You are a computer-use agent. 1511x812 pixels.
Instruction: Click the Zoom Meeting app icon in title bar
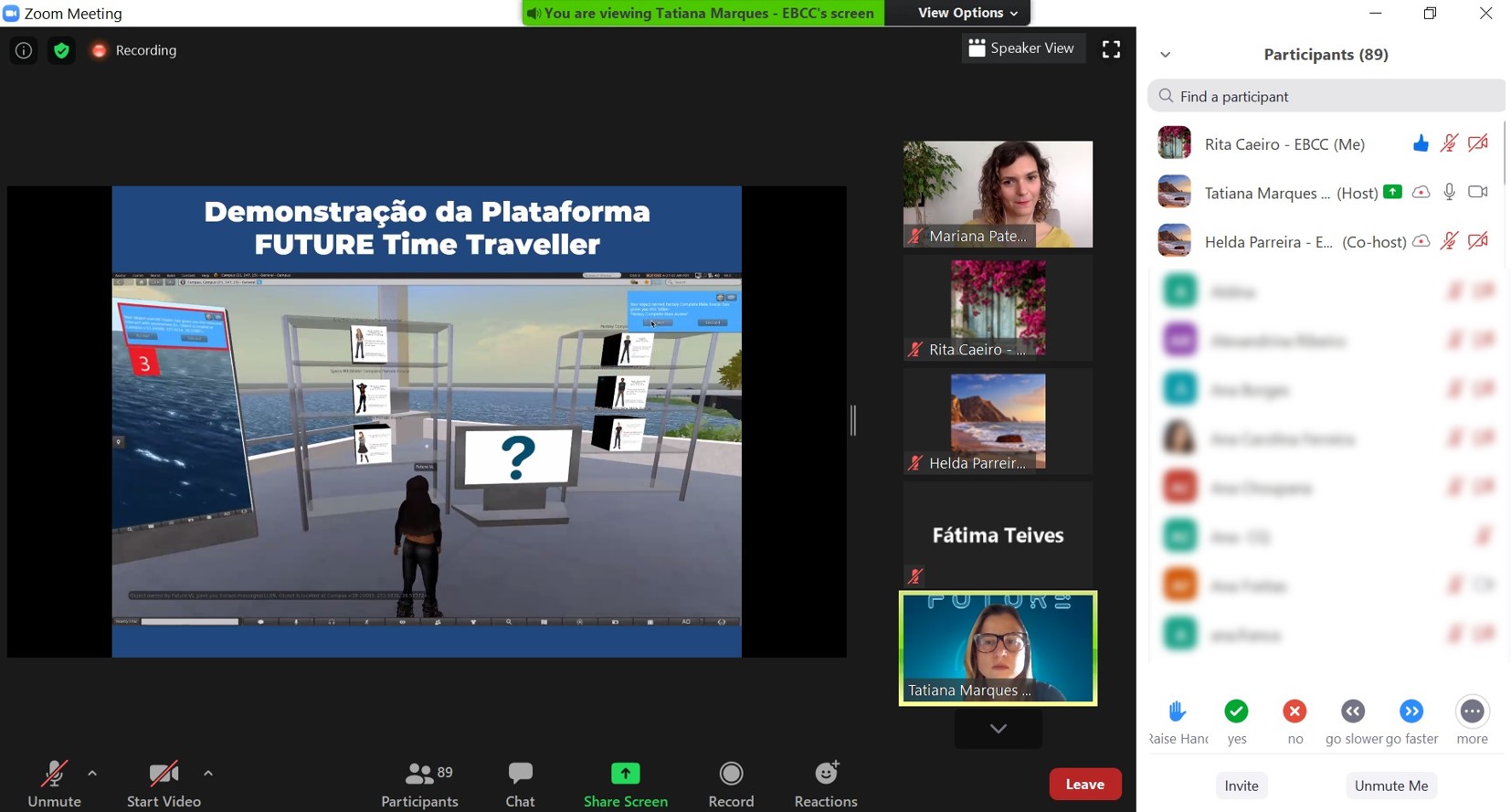coord(11,13)
